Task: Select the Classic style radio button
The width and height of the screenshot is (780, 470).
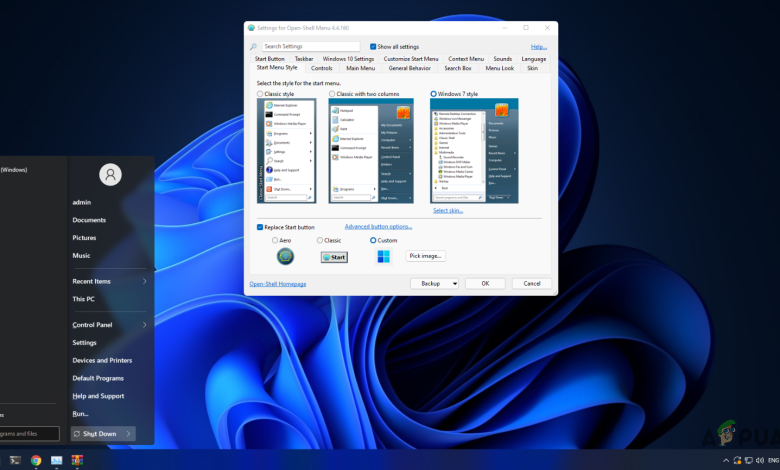Action: point(260,94)
